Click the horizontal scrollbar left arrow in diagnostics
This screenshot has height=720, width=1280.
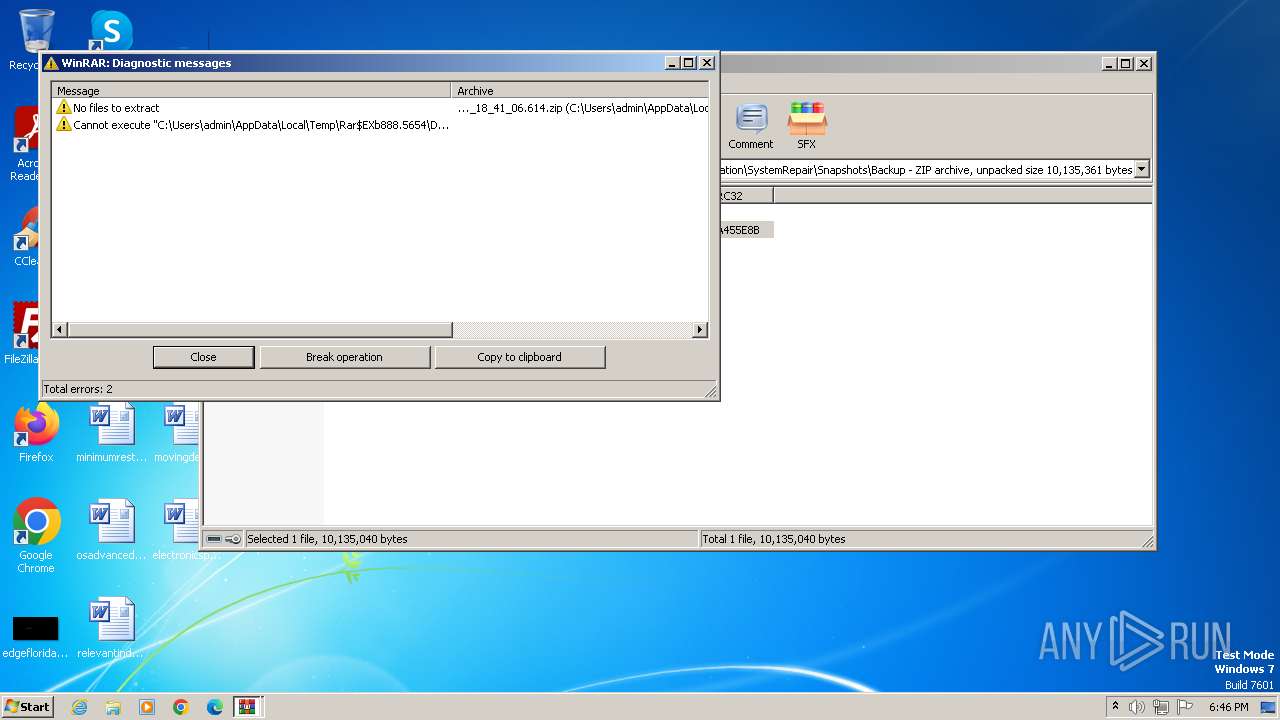tap(60, 330)
